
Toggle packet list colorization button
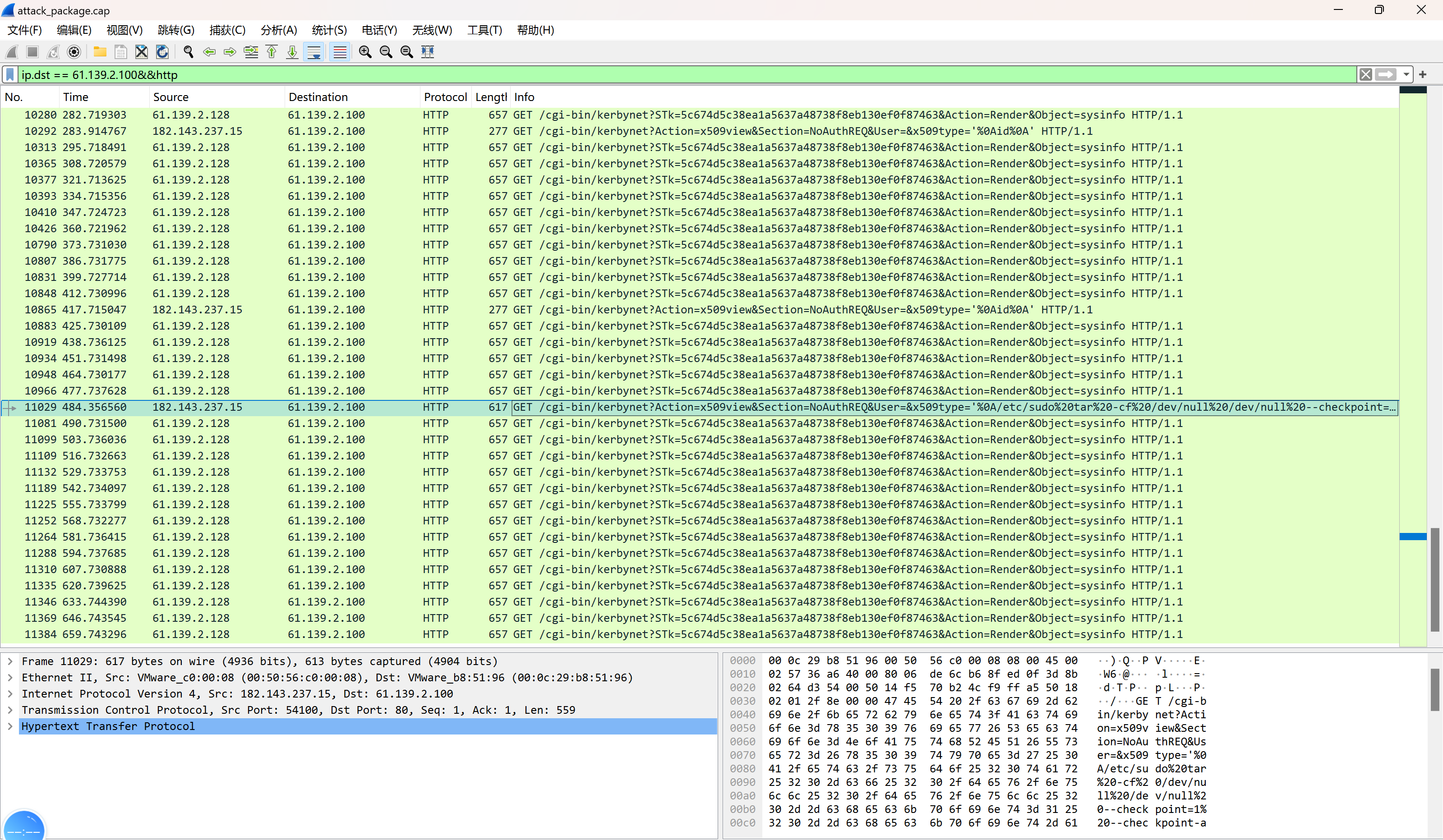click(340, 52)
